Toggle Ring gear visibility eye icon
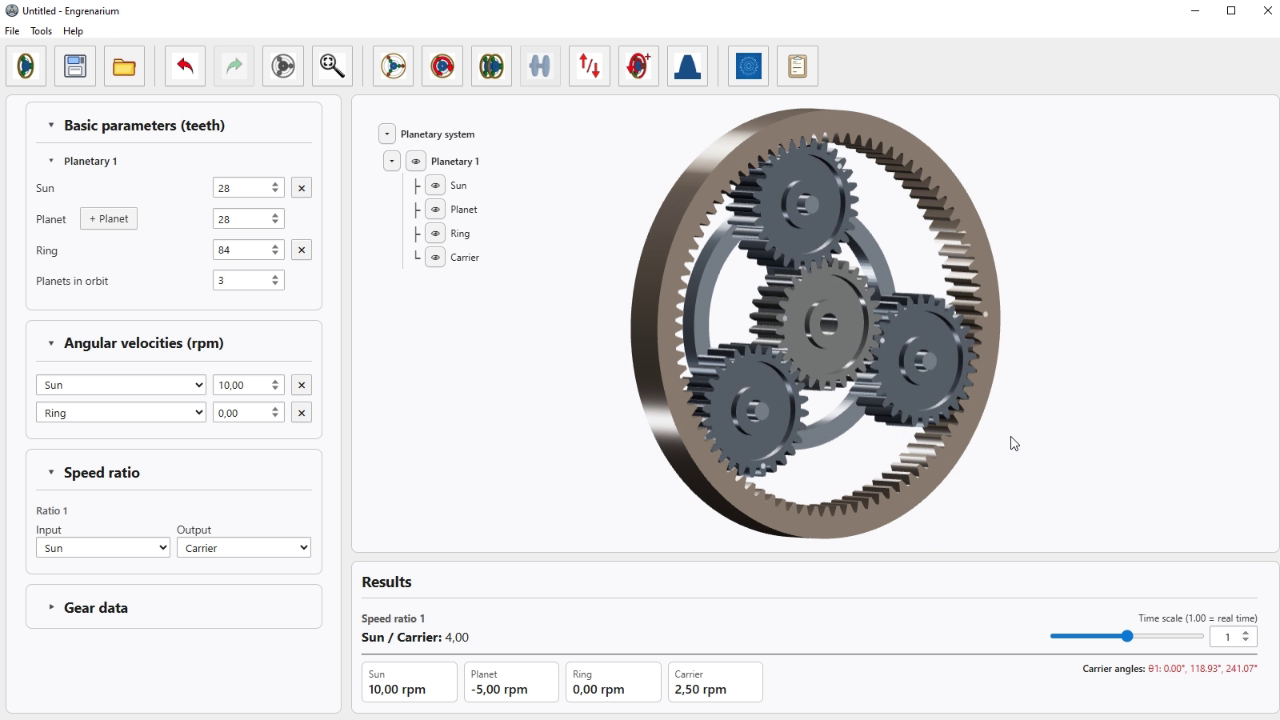 (x=435, y=233)
